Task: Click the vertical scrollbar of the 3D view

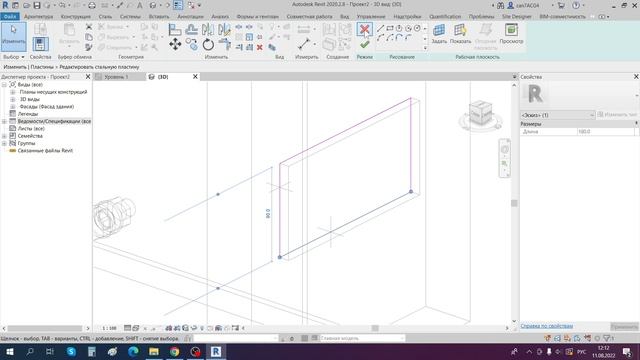Action: [514, 203]
